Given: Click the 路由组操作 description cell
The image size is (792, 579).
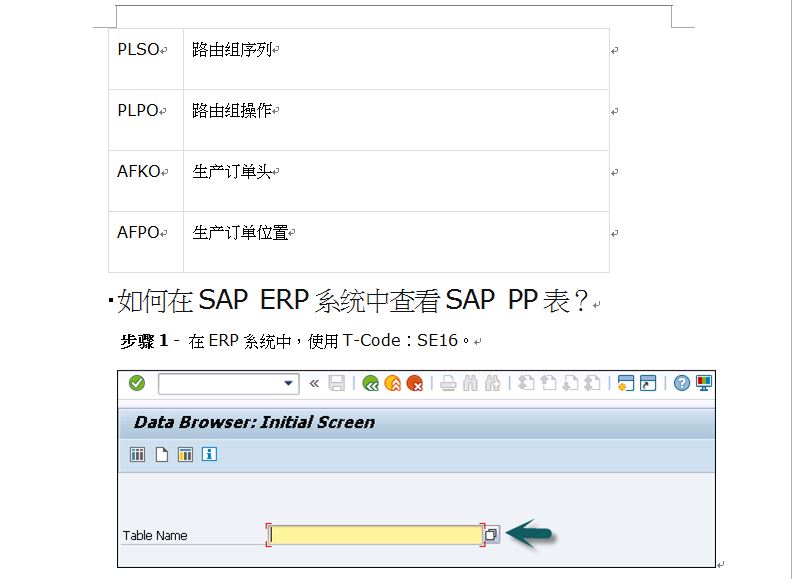Looking at the screenshot, I should coord(397,120).
